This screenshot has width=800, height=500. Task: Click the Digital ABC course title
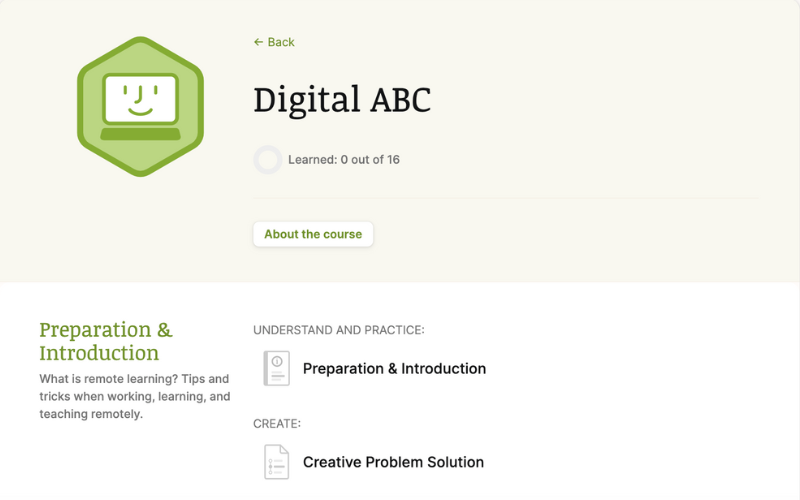pyautogui.click(x=342, y=100)
